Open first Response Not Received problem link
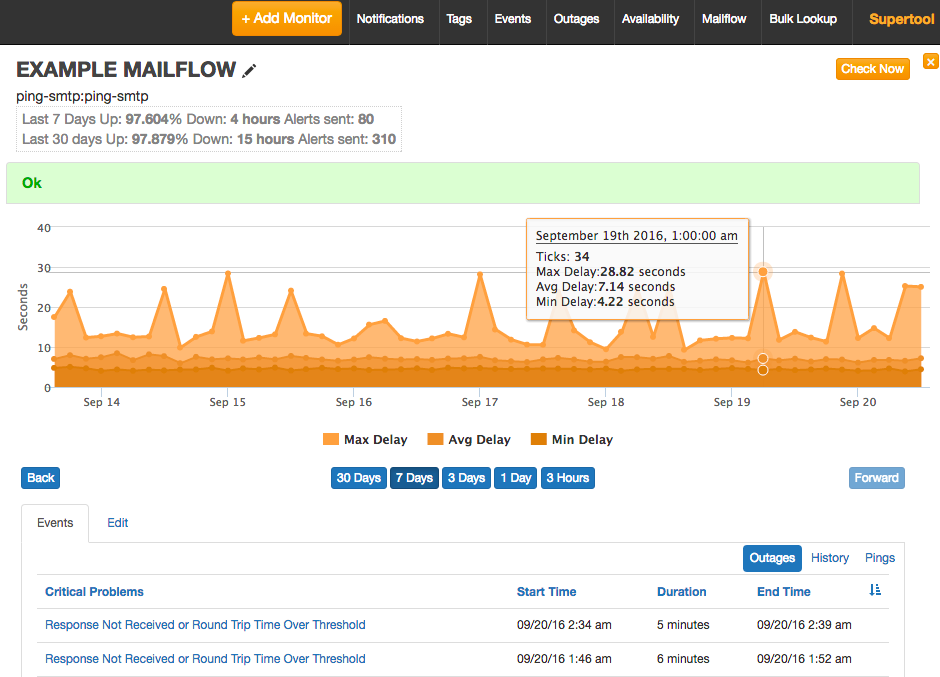The image size is (940, 677). pos(205,625)
